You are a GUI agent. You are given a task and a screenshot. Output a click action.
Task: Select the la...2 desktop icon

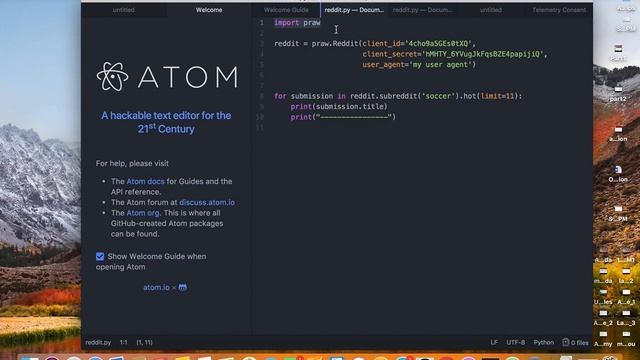pyautogui.click(x=626, y=276)
